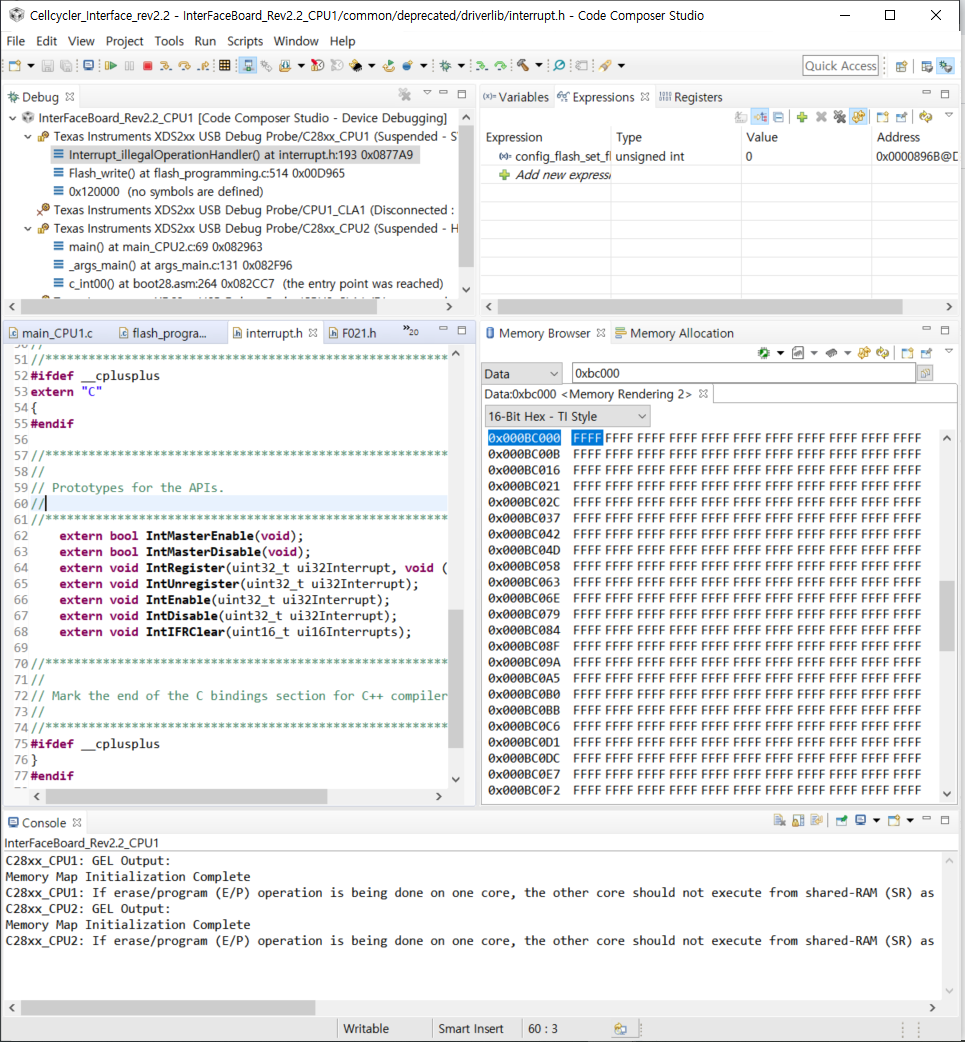965x1042 pixels.
Task: Click the Open Perspective icon near Quick Access
Action: click(901, 66)
